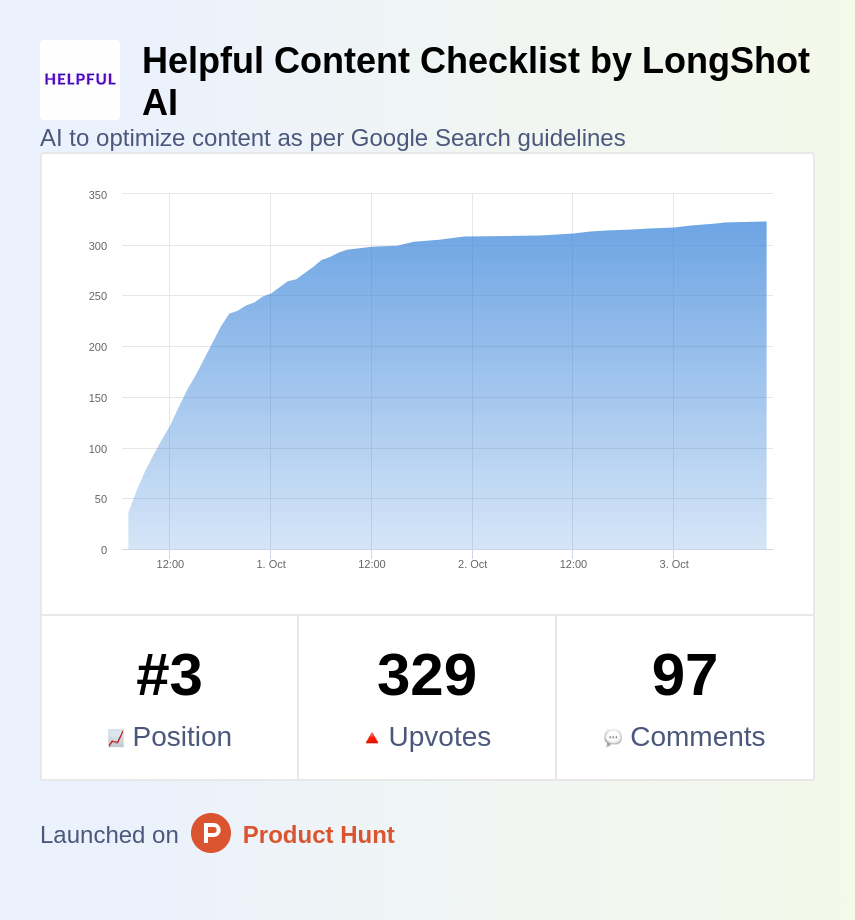Click the Launched on text
Image resolution: width=855 pixels, height=920 pixels.
click(x=109, y=835)
